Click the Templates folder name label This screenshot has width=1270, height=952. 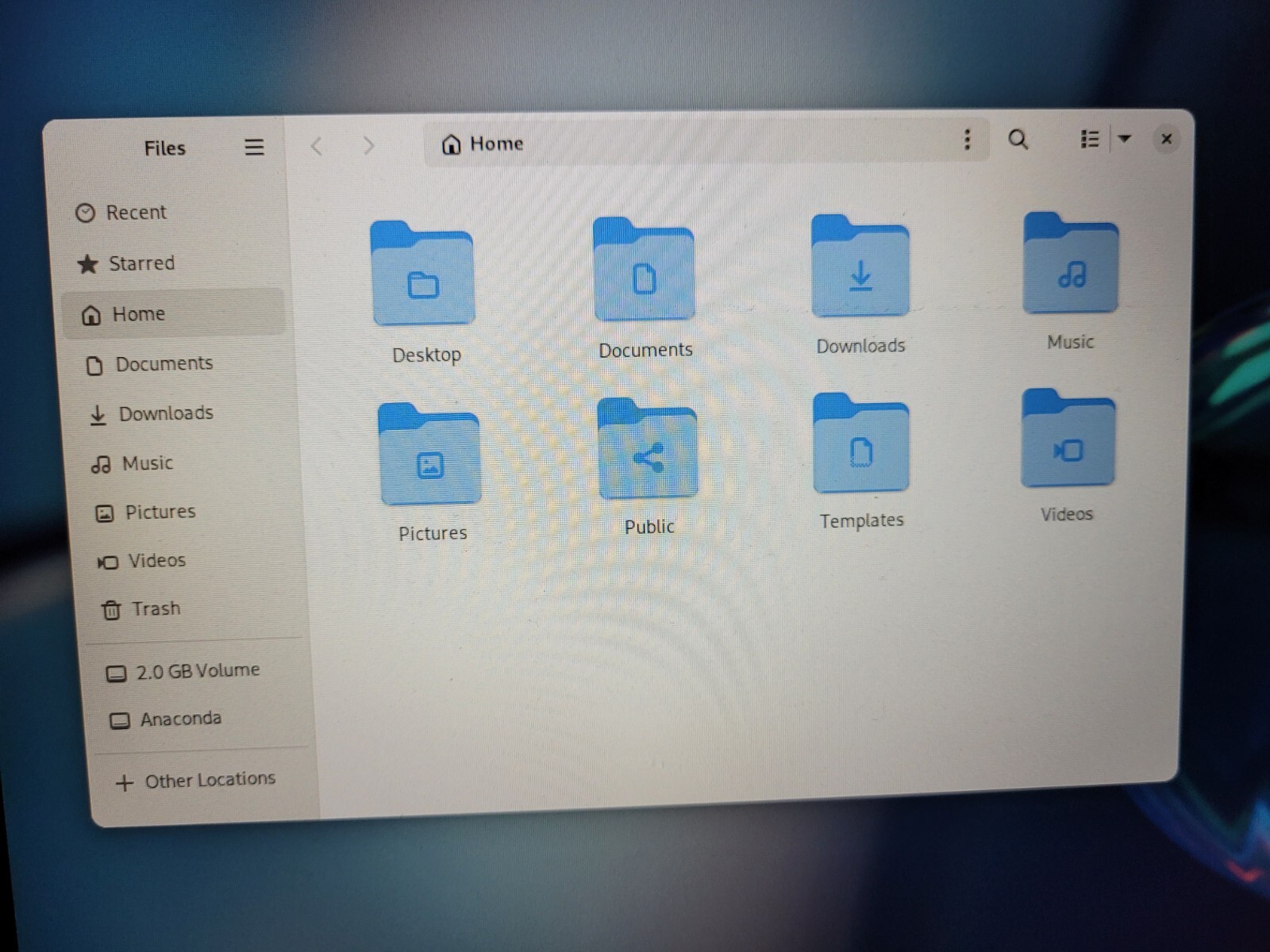coord(861,520)
